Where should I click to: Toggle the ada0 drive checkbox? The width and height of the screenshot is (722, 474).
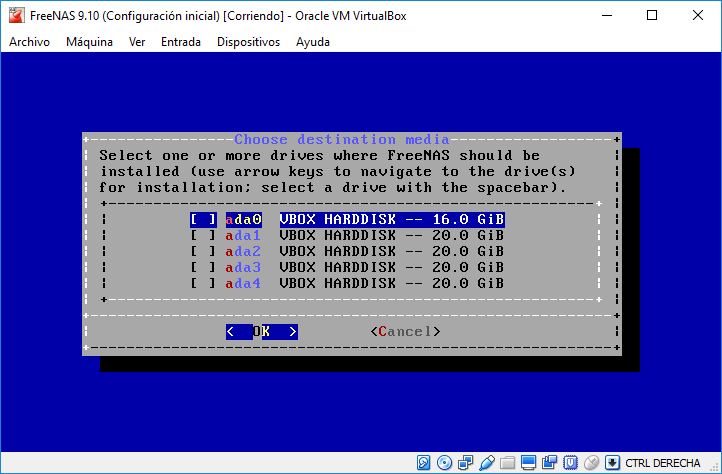203,219
